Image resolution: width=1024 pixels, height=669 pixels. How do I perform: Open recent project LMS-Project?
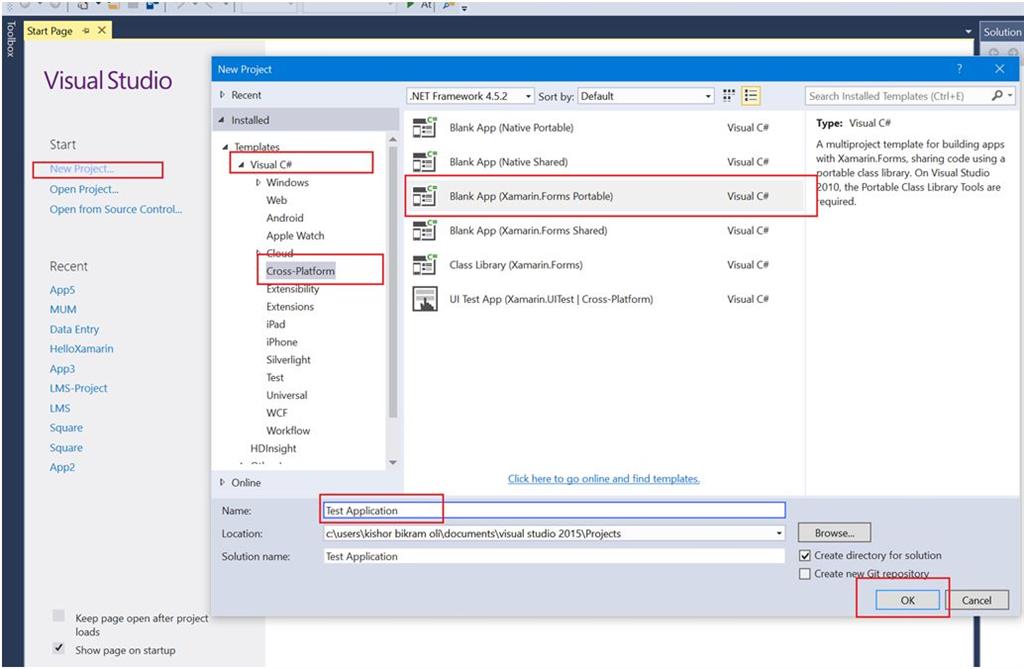tap(78, 388)
